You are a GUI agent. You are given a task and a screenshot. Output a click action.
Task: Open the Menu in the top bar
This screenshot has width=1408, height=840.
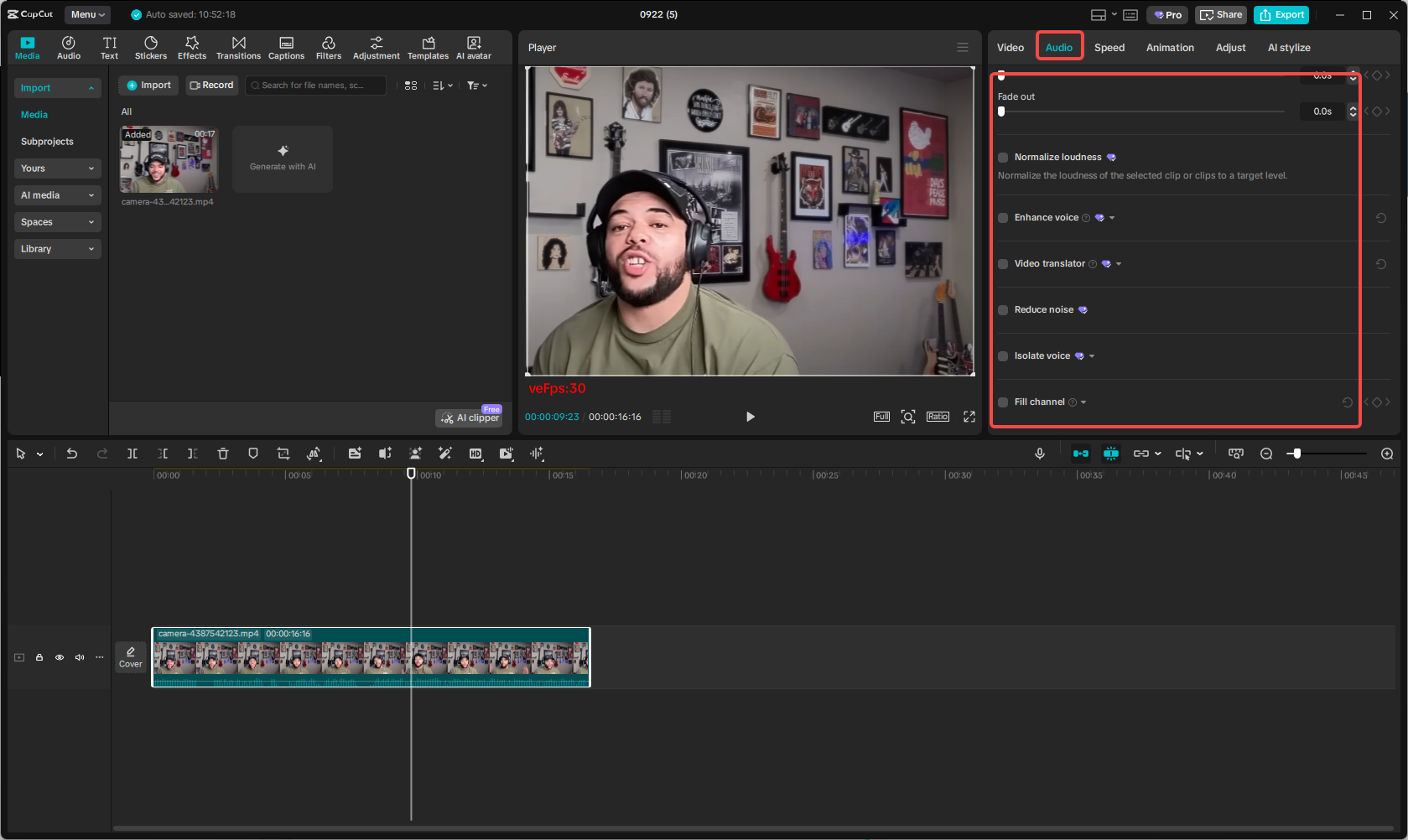tap(86, 14)
